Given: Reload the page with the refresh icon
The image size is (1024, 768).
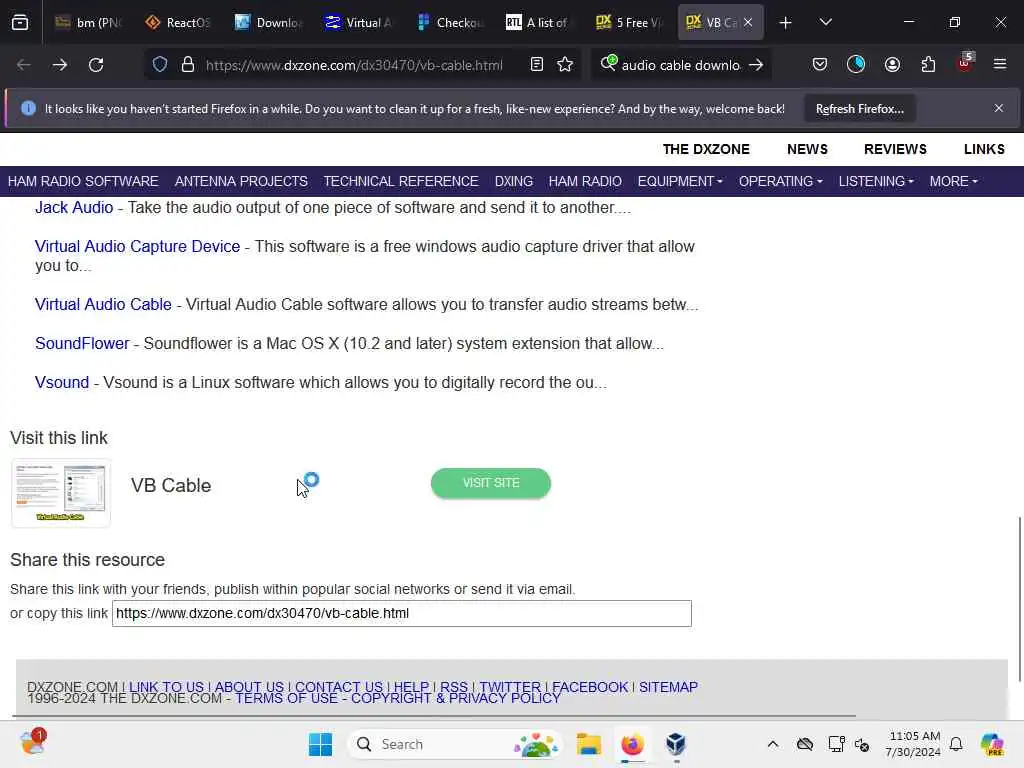Looking at the screenshot, I should pyautogui.click(x=96, y=65).
